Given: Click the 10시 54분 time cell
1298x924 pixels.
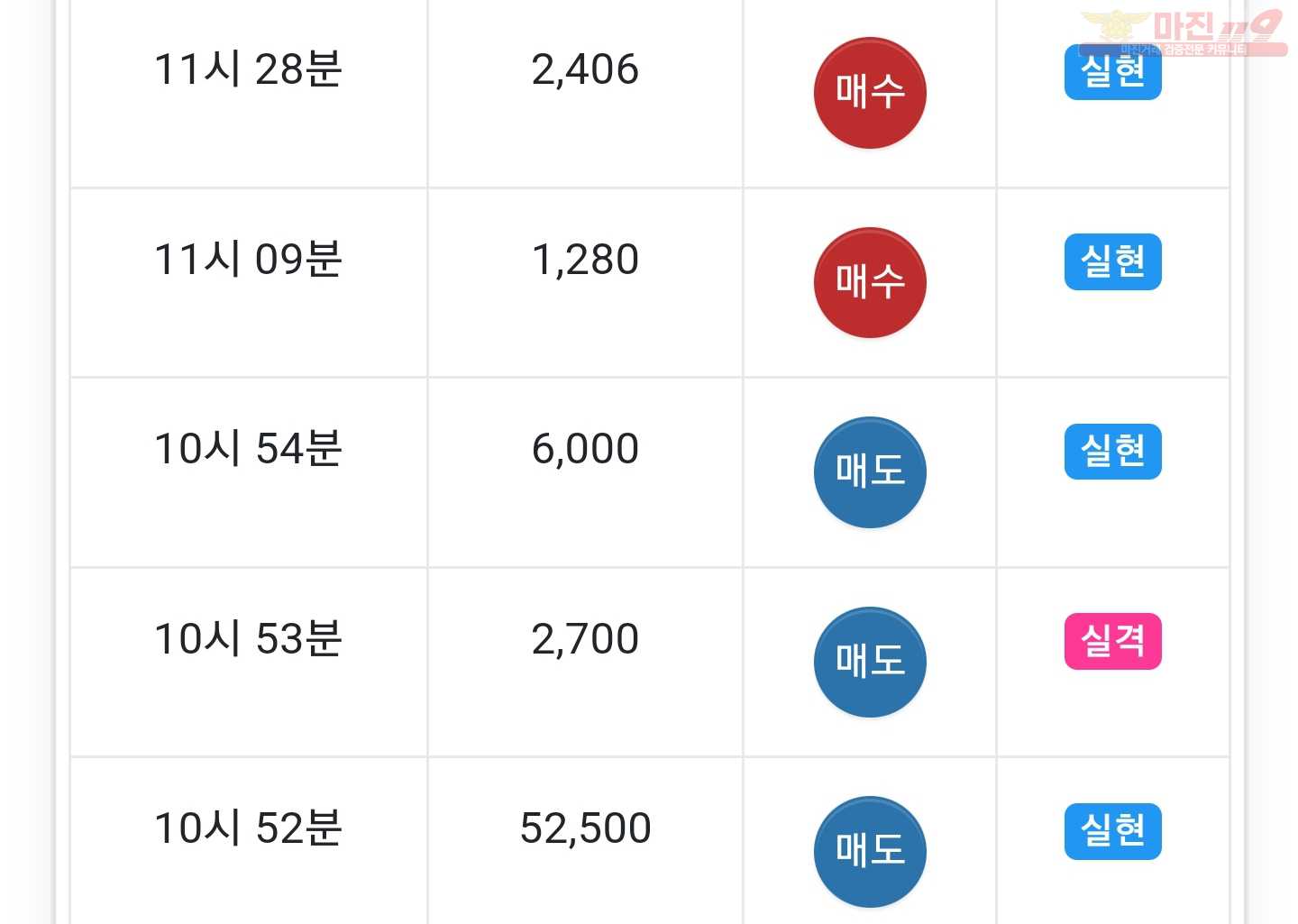Looking at the screenshot, I should 248,449.
